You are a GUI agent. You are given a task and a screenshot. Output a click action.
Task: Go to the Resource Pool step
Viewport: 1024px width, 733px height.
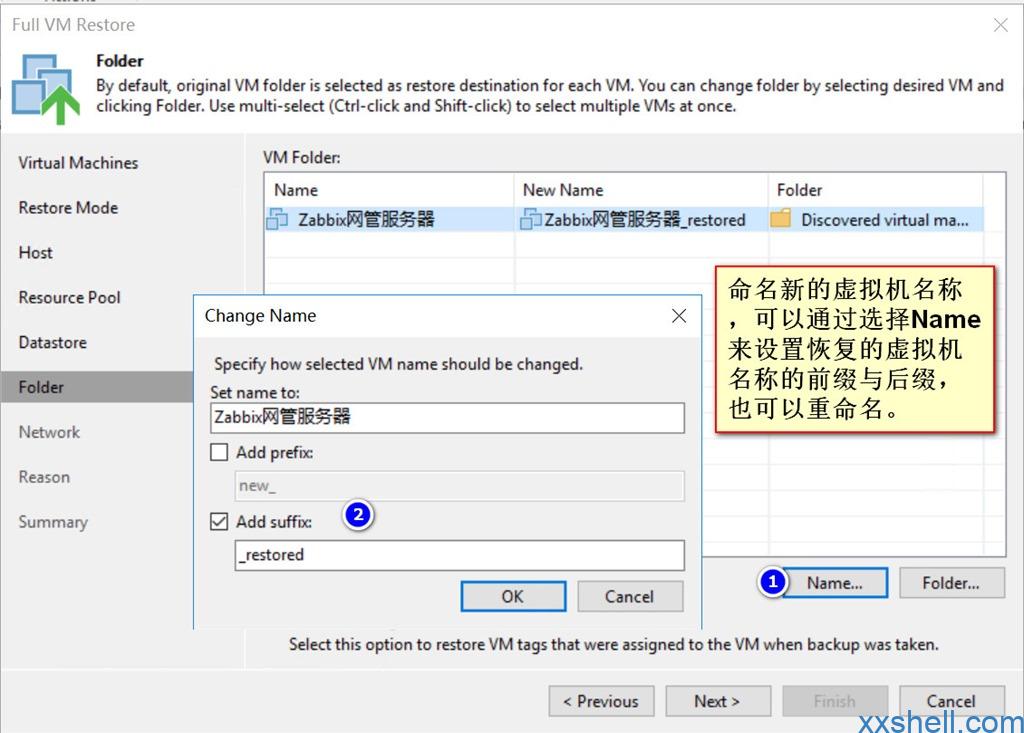click(x=70, y=298)
